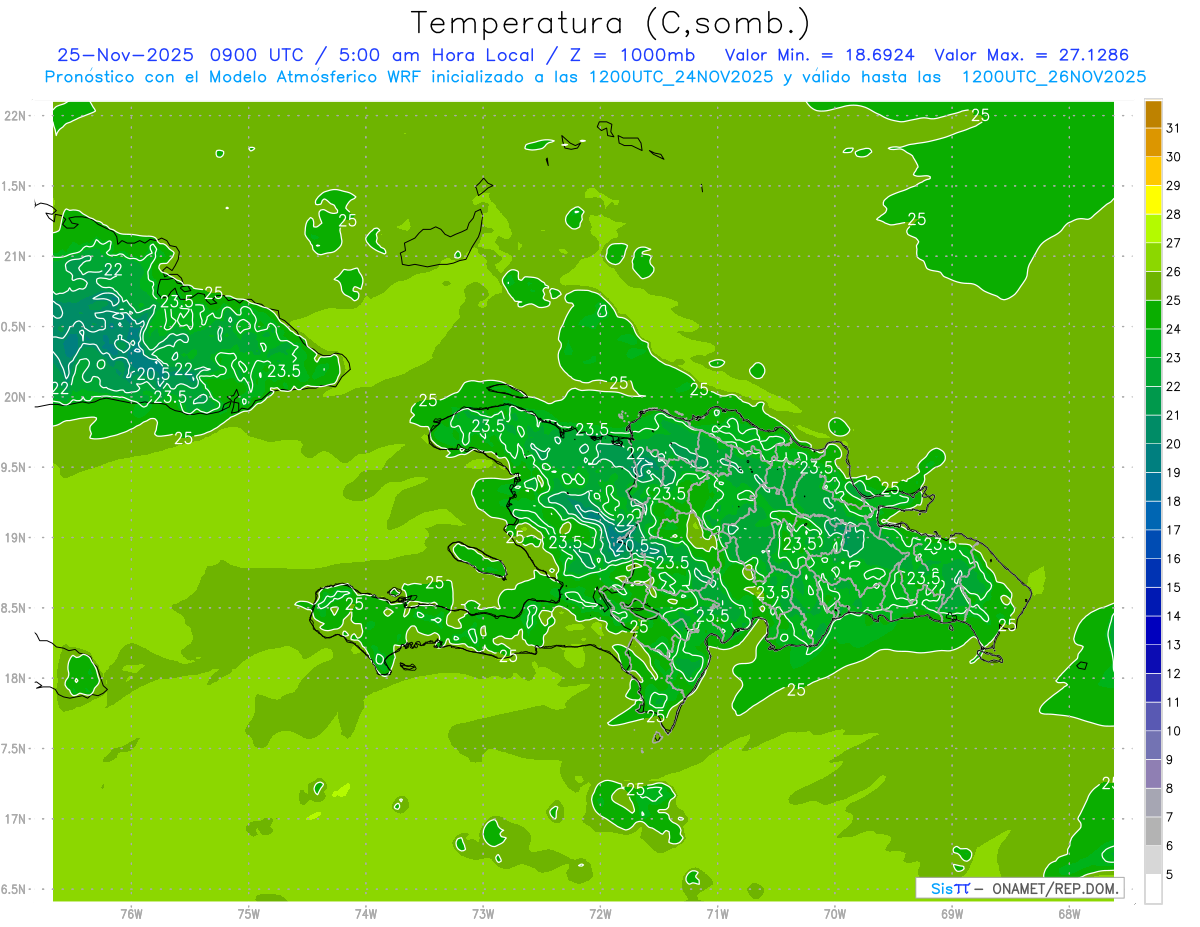
Task: Click light green swatch between 26 and 27
Action: tap(1153, 257)
